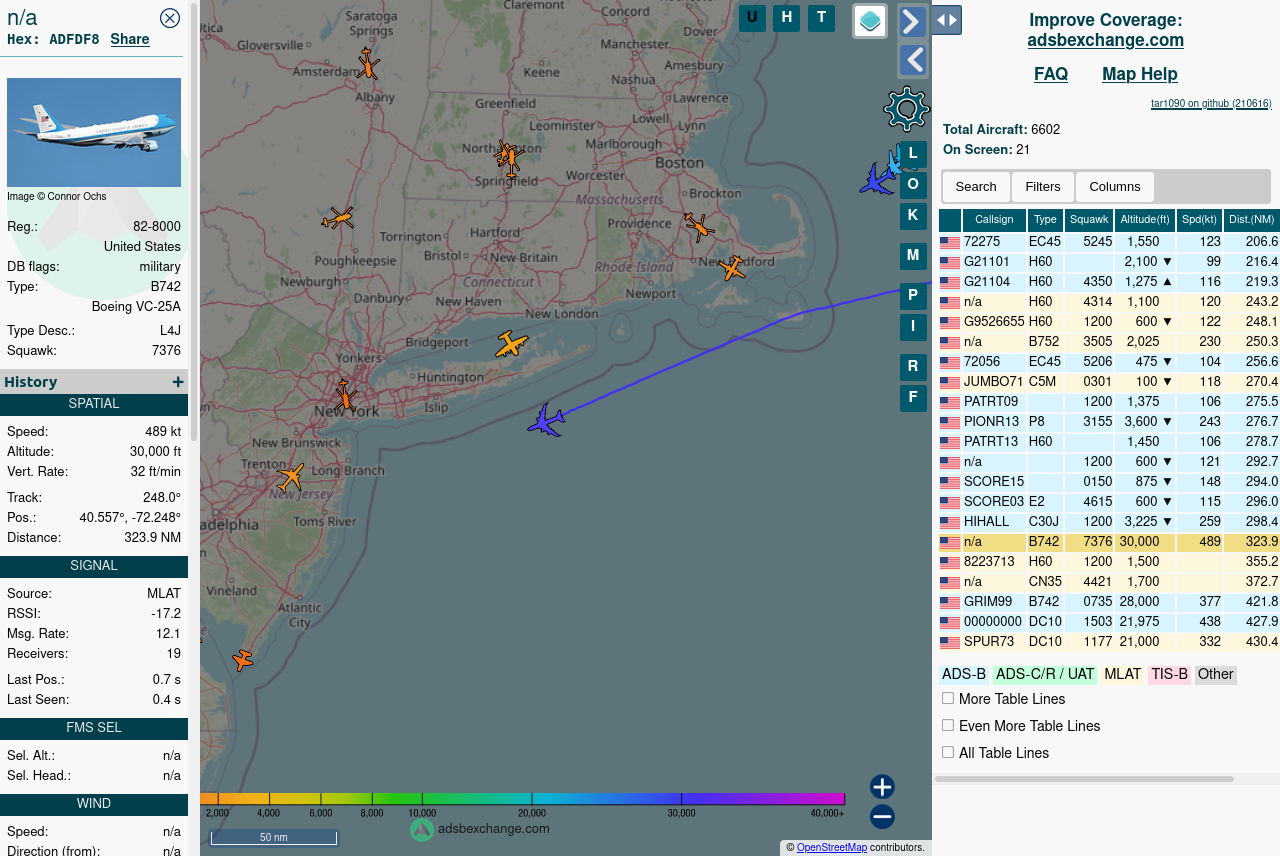The width and height of the screenshot is (1280, 856).
Task: Select the PIONR13 row in table
Action: tap(1109, 421)
